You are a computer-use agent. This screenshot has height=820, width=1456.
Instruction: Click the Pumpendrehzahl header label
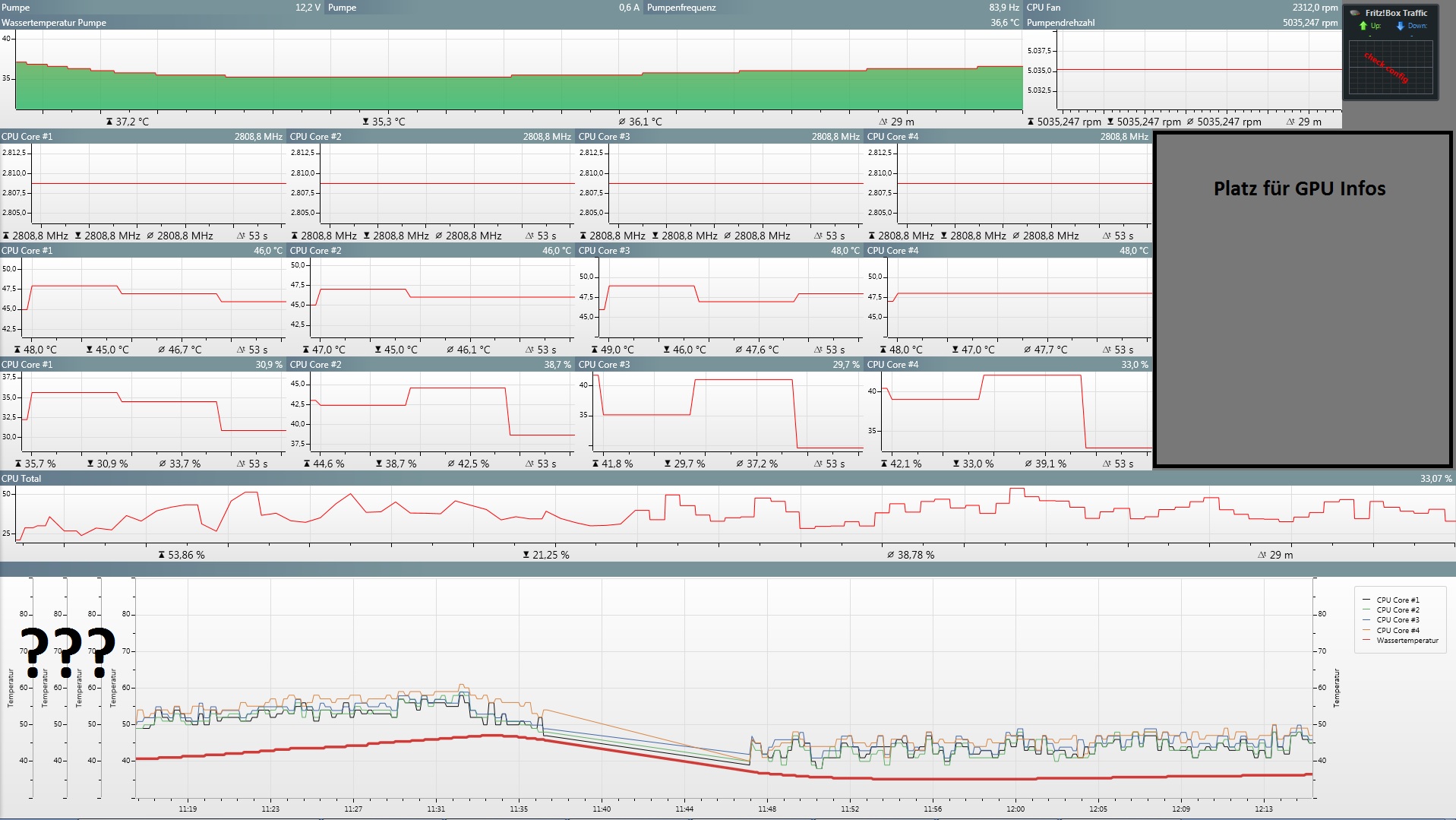coord(1060,23)
